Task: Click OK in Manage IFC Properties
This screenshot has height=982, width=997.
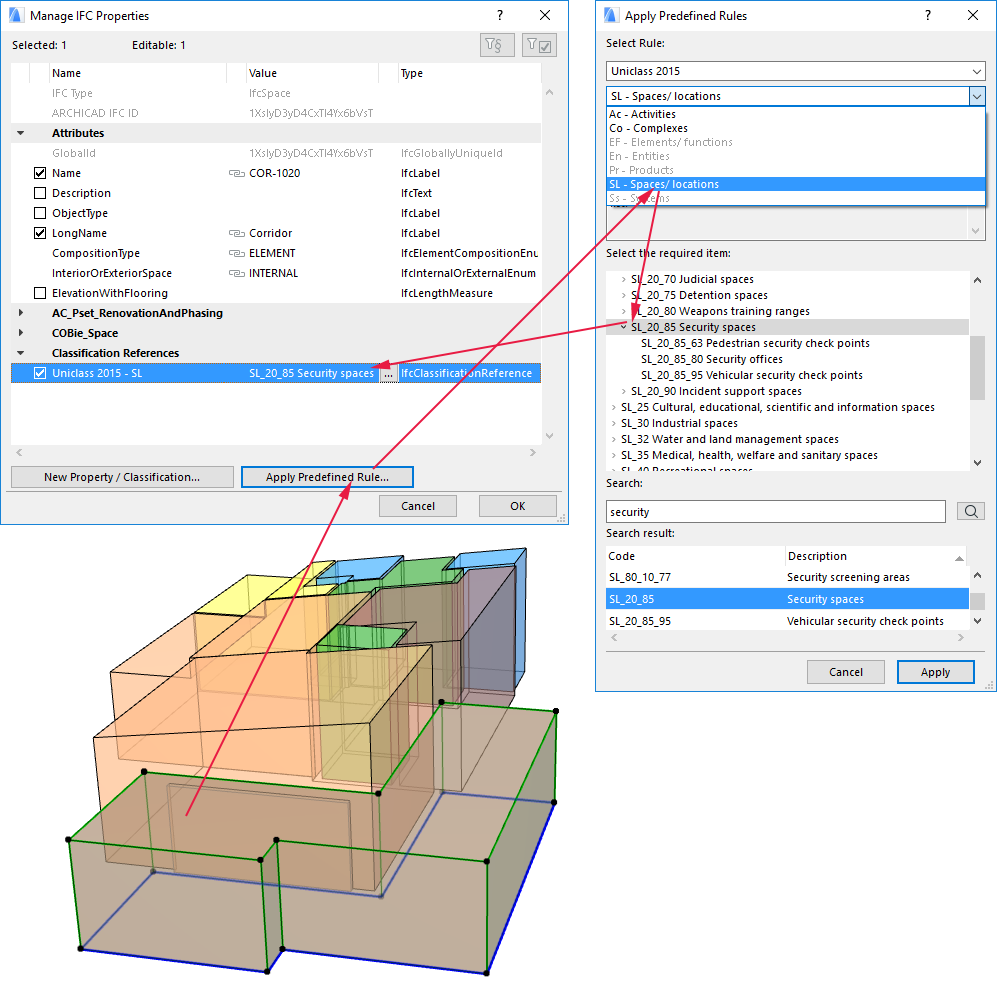Action: pos(518,506)
